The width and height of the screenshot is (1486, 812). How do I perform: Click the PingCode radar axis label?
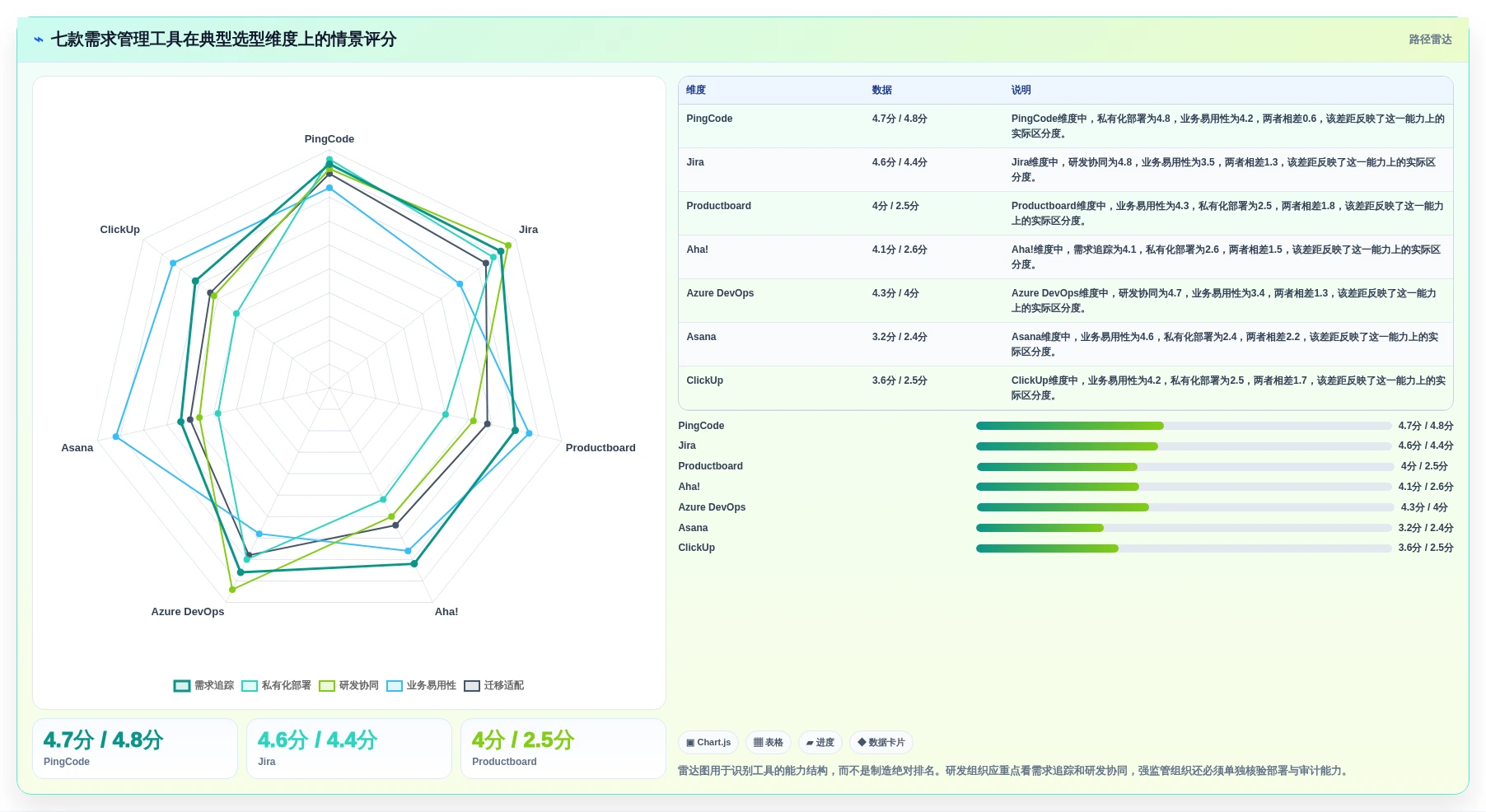point(329,139)
